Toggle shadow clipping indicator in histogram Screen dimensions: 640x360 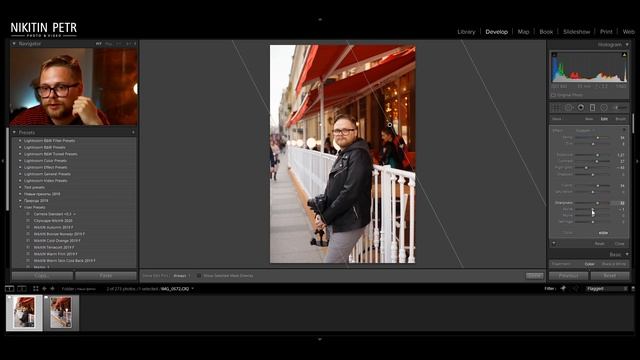pos(554,54)
